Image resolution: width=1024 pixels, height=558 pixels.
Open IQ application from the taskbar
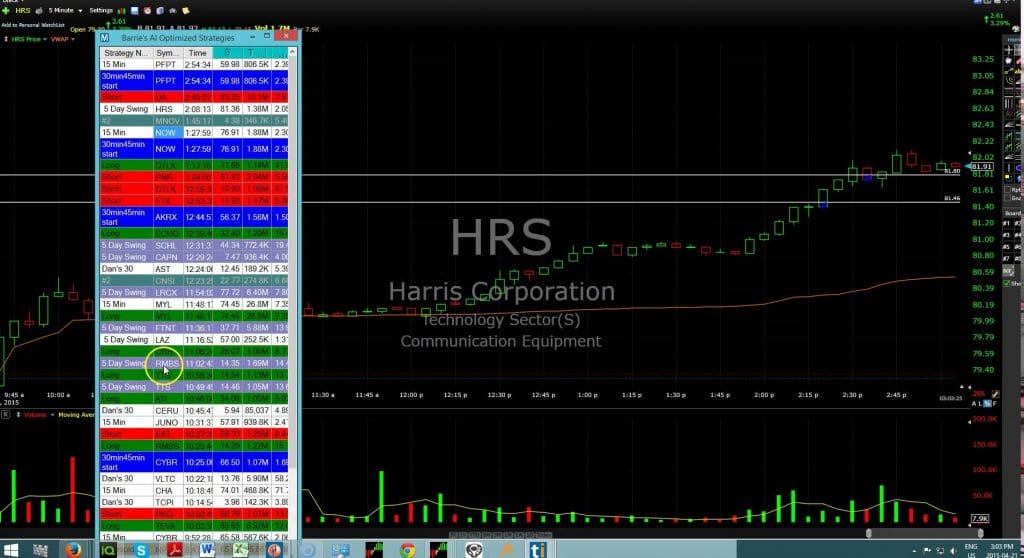pos(108,550)
